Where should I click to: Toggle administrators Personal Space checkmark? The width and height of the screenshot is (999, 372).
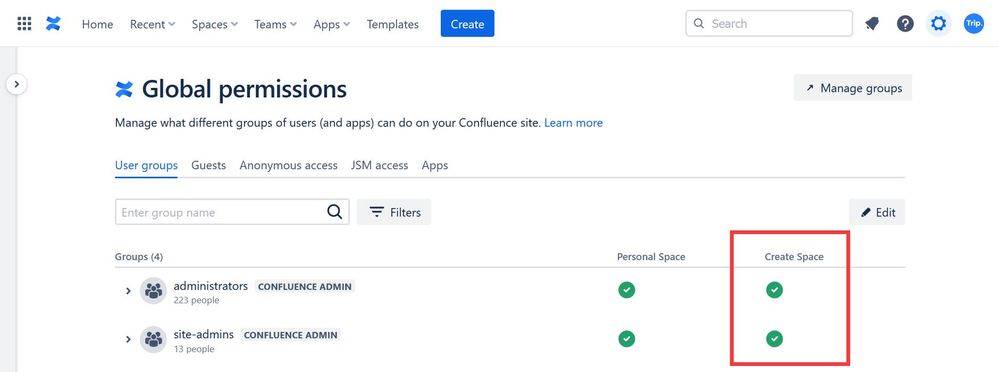pos(627,290)
